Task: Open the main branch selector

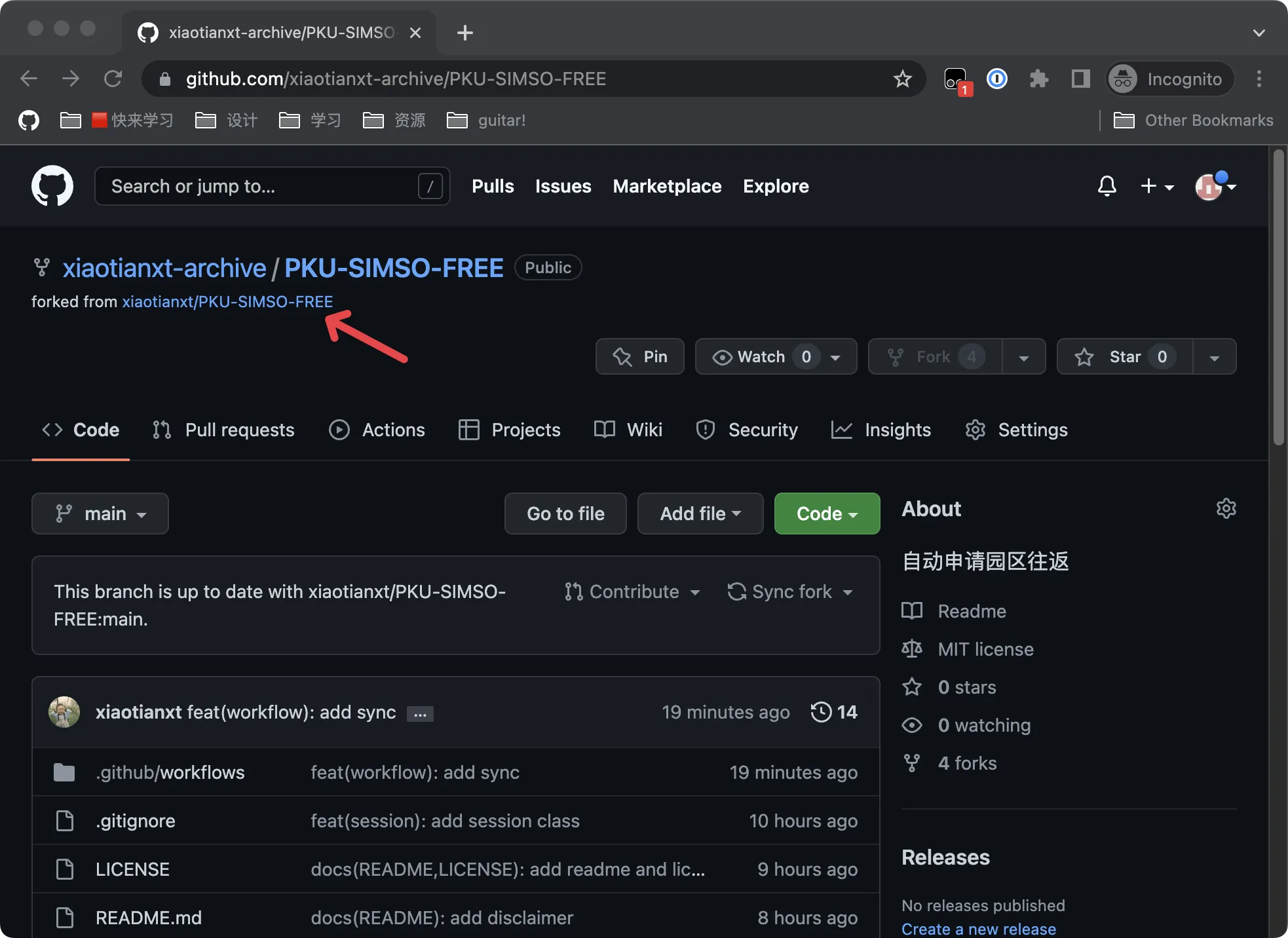Action: [100, 514]
